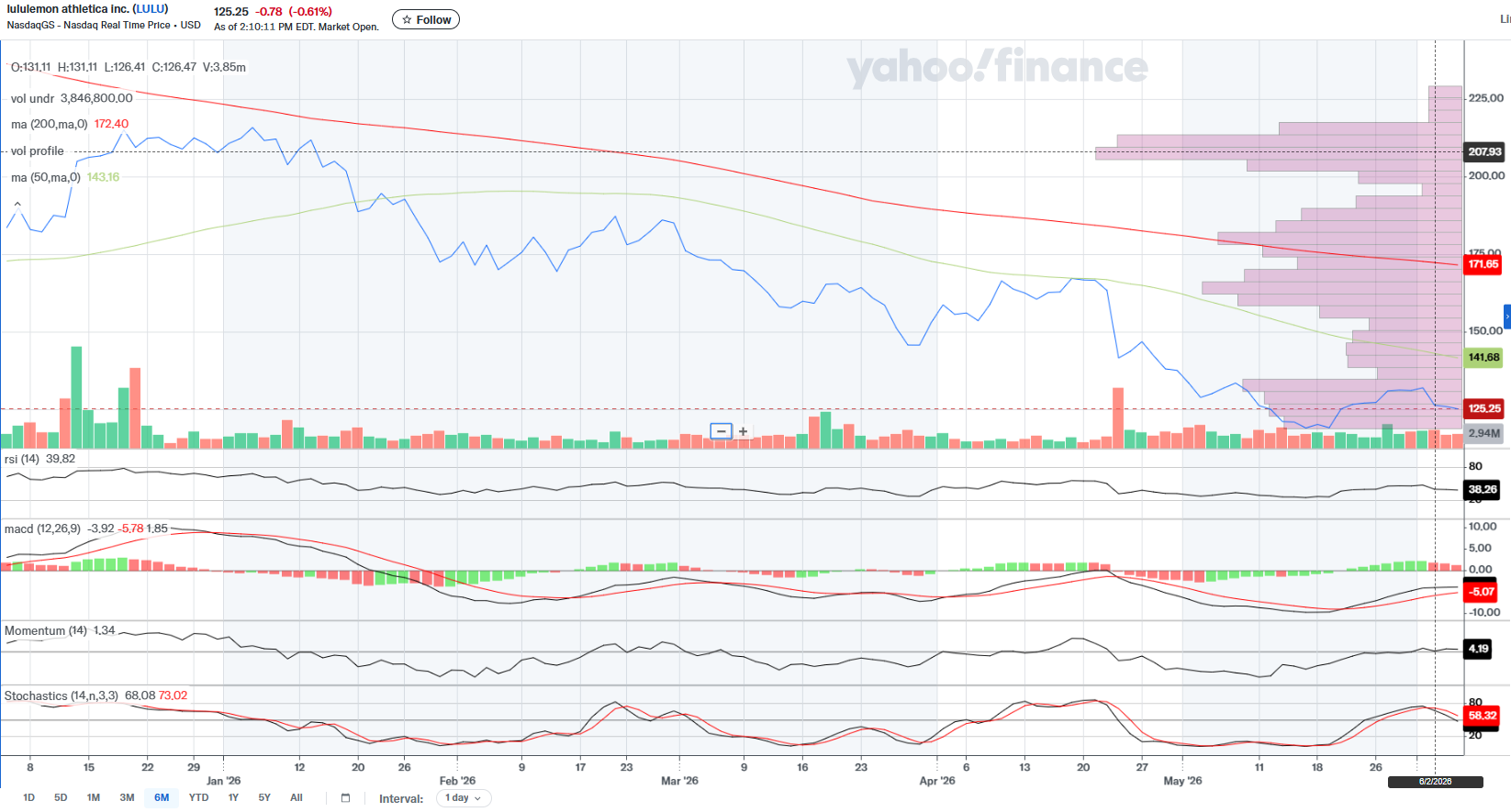Click the green 141.68 moving average tag
Screen dimensions: 1511x812
[1483, 358]
